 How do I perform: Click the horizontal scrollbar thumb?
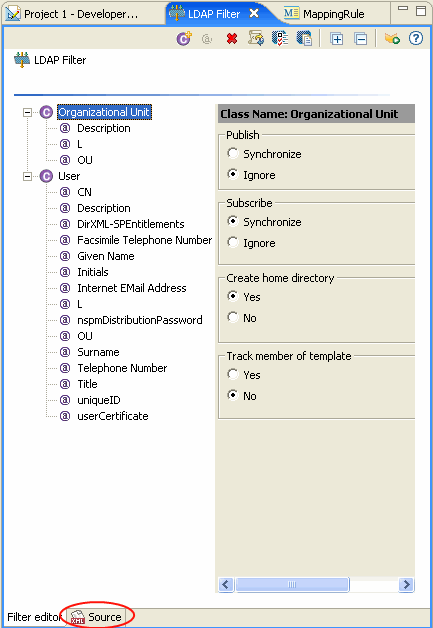point(292,584)
